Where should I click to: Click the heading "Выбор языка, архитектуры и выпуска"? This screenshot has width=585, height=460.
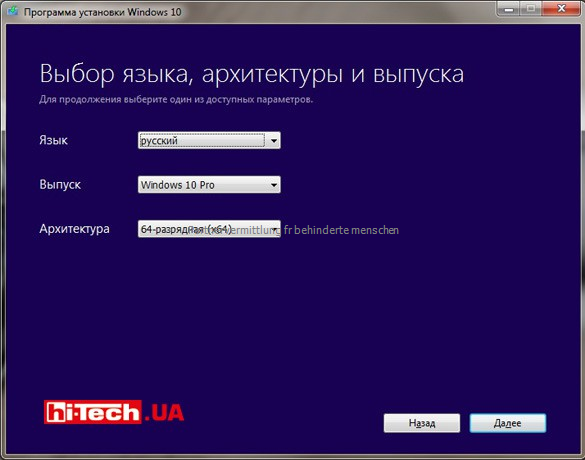(252, 73)
